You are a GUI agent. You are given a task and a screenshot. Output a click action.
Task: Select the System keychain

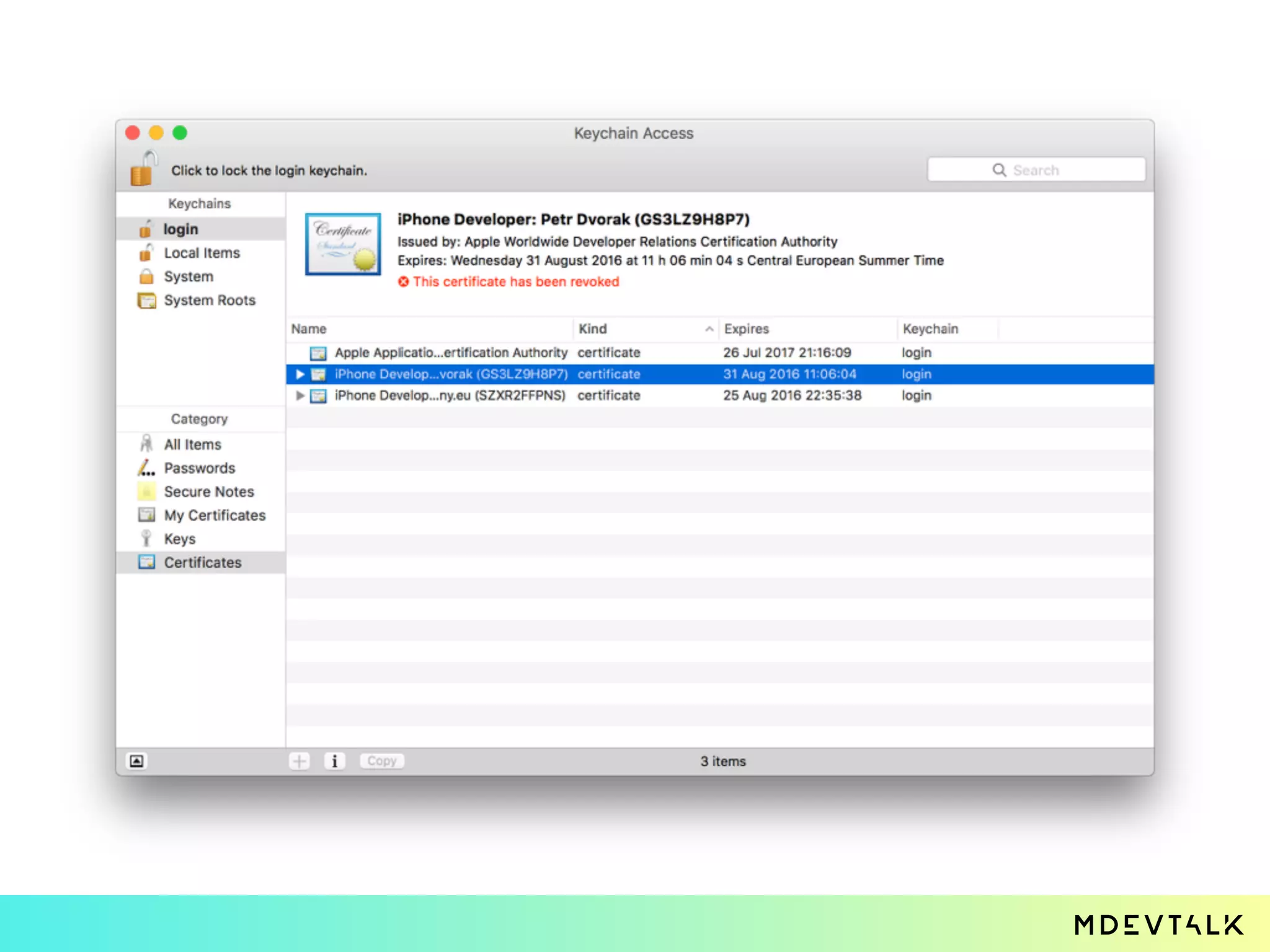click(x=188, y=276)
